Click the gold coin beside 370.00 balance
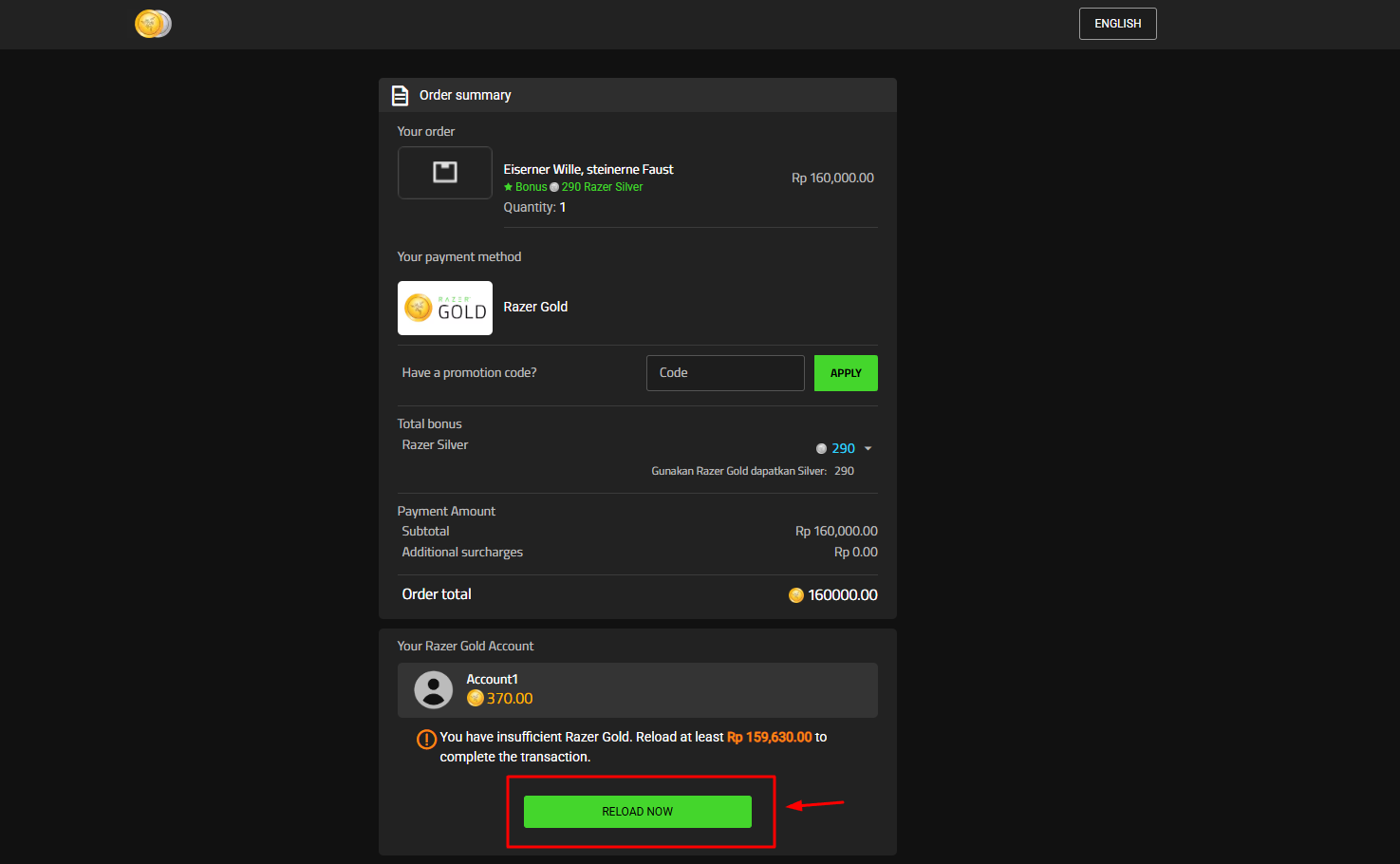 [476, 699]
